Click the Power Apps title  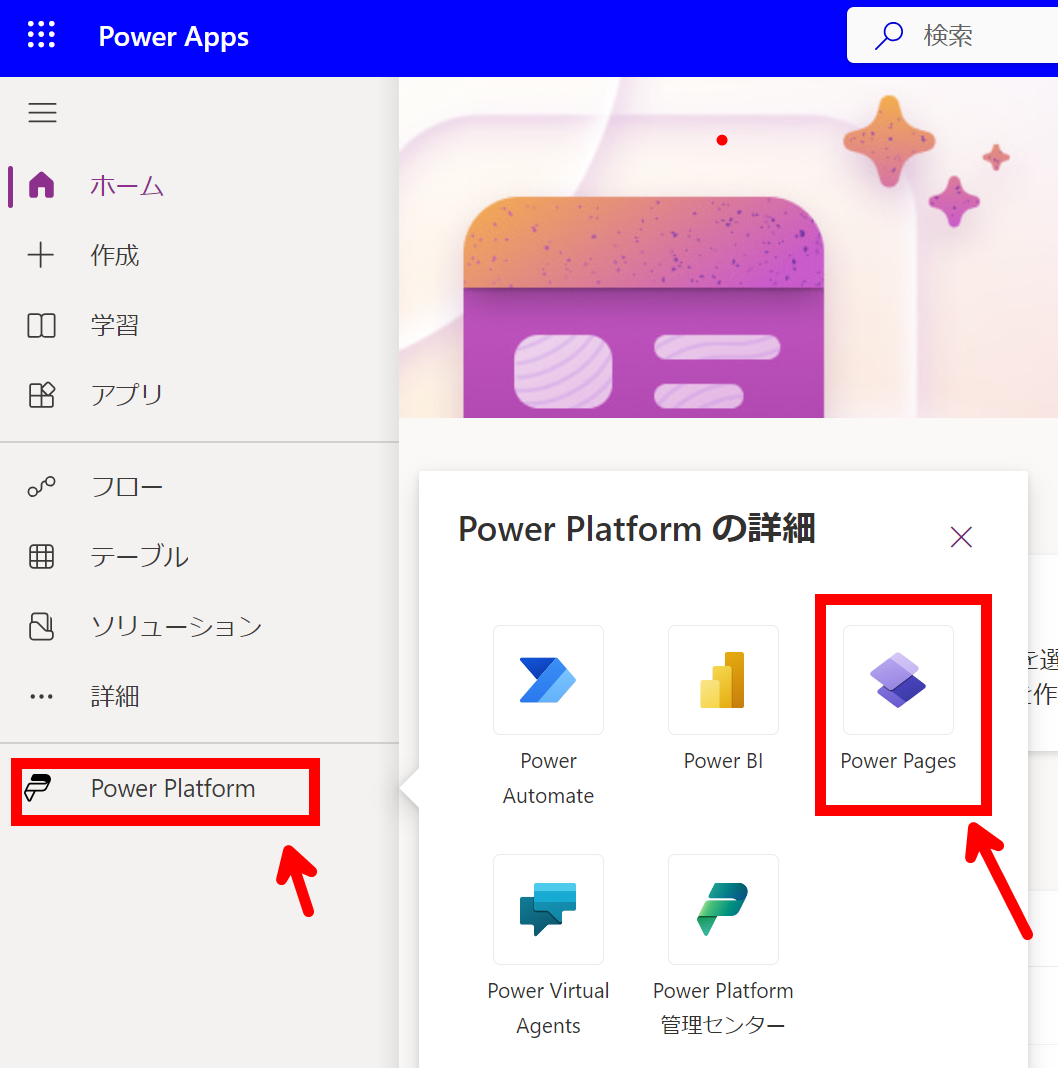[x=174, y=37]
